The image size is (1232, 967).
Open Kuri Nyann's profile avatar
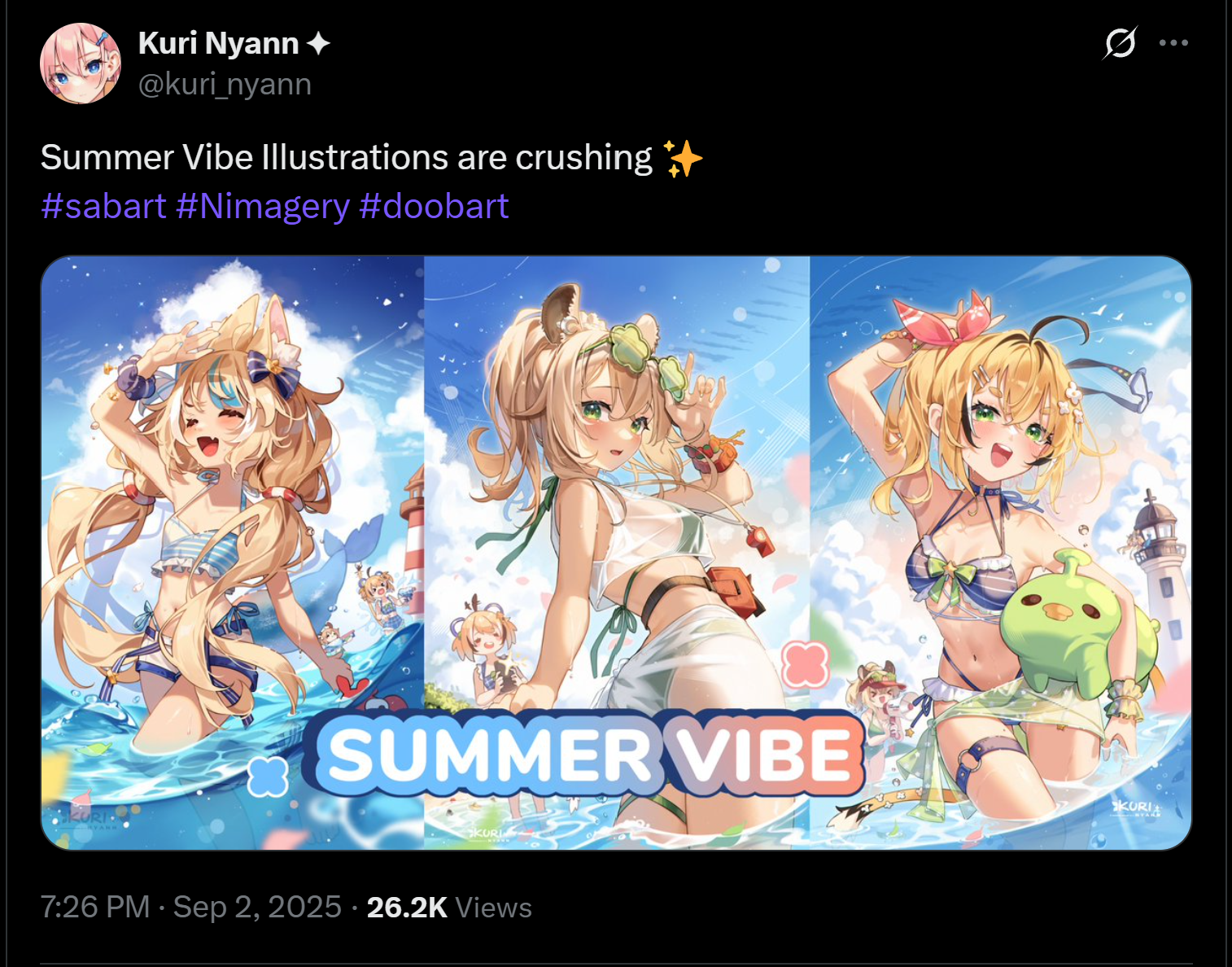pyautogui.click(x=81, y=63)
